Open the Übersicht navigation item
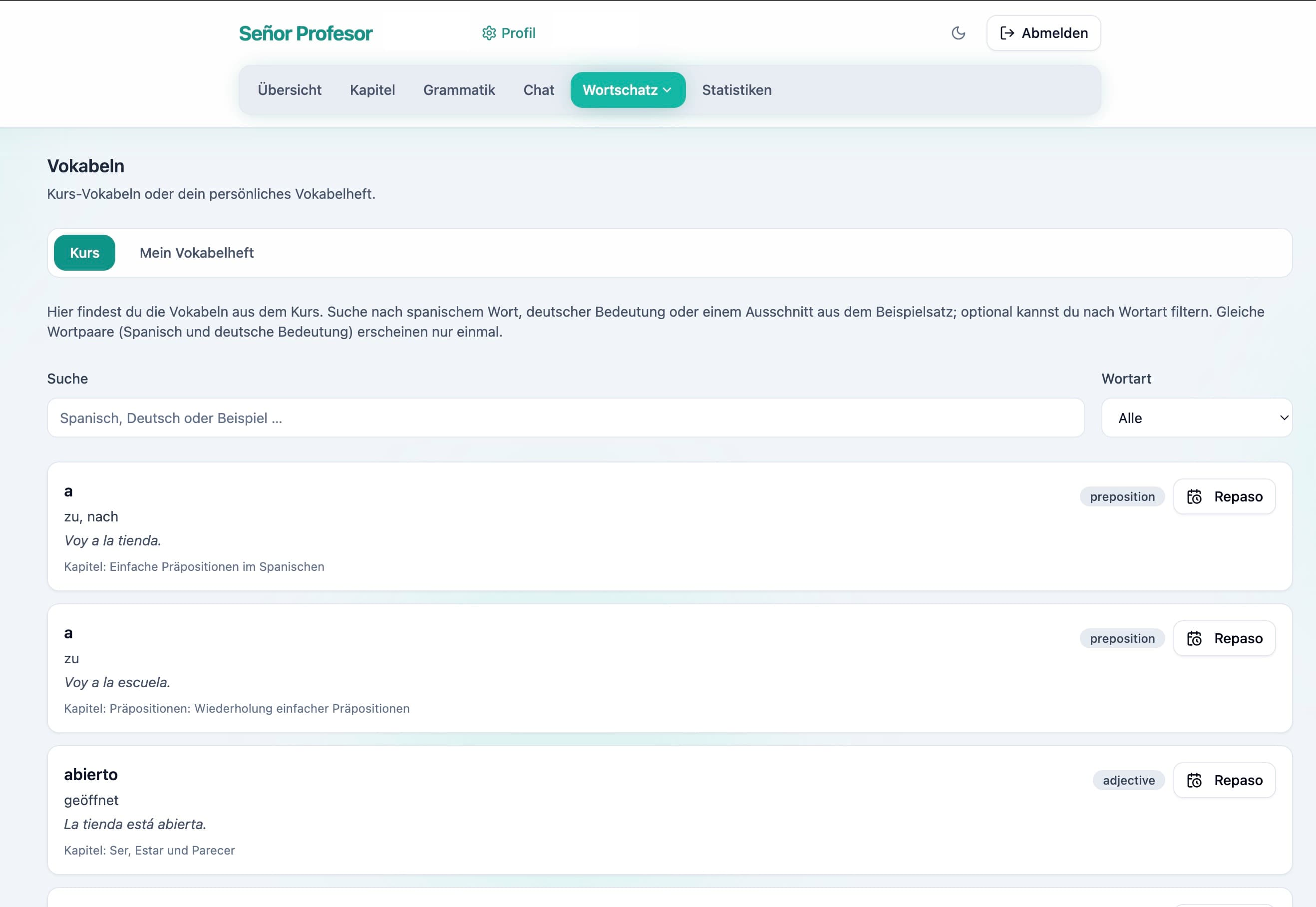 (290, 90)
